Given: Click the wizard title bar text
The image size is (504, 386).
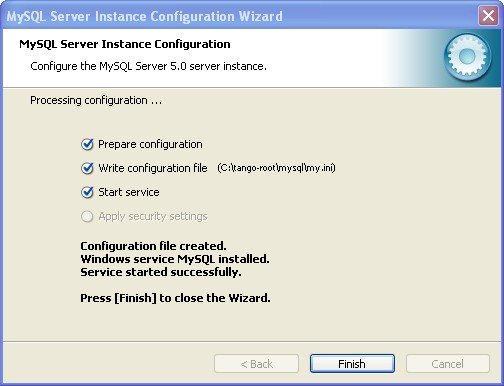Looking at the screenshot, I should point(145,16).
